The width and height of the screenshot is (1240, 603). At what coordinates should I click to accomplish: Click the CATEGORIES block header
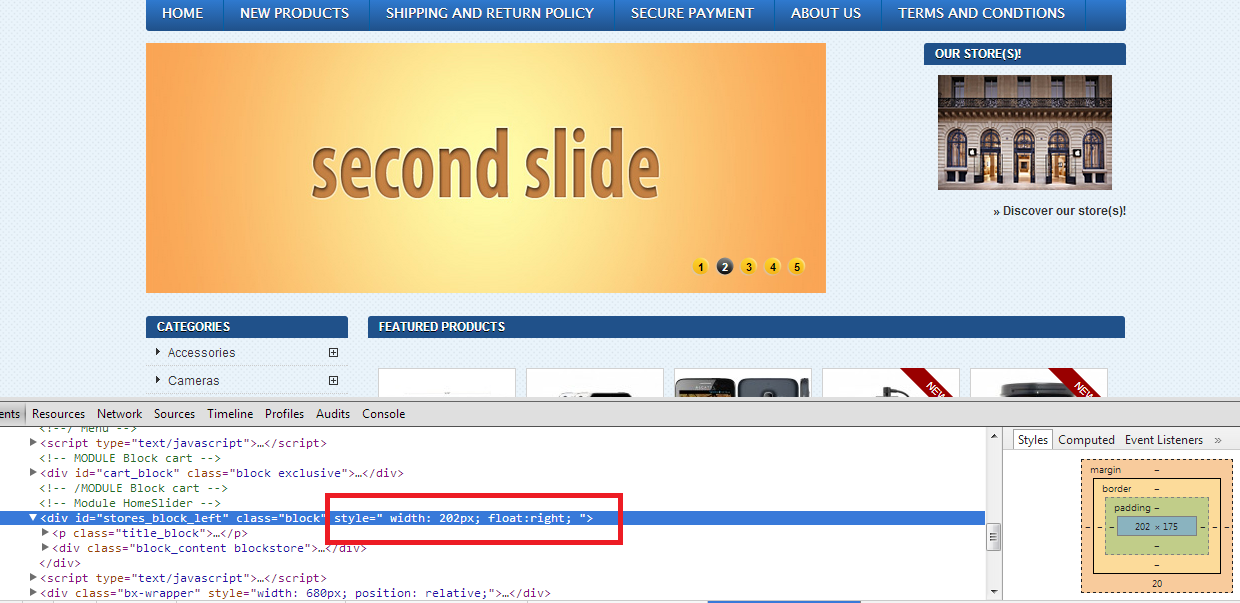click(247, 327)
